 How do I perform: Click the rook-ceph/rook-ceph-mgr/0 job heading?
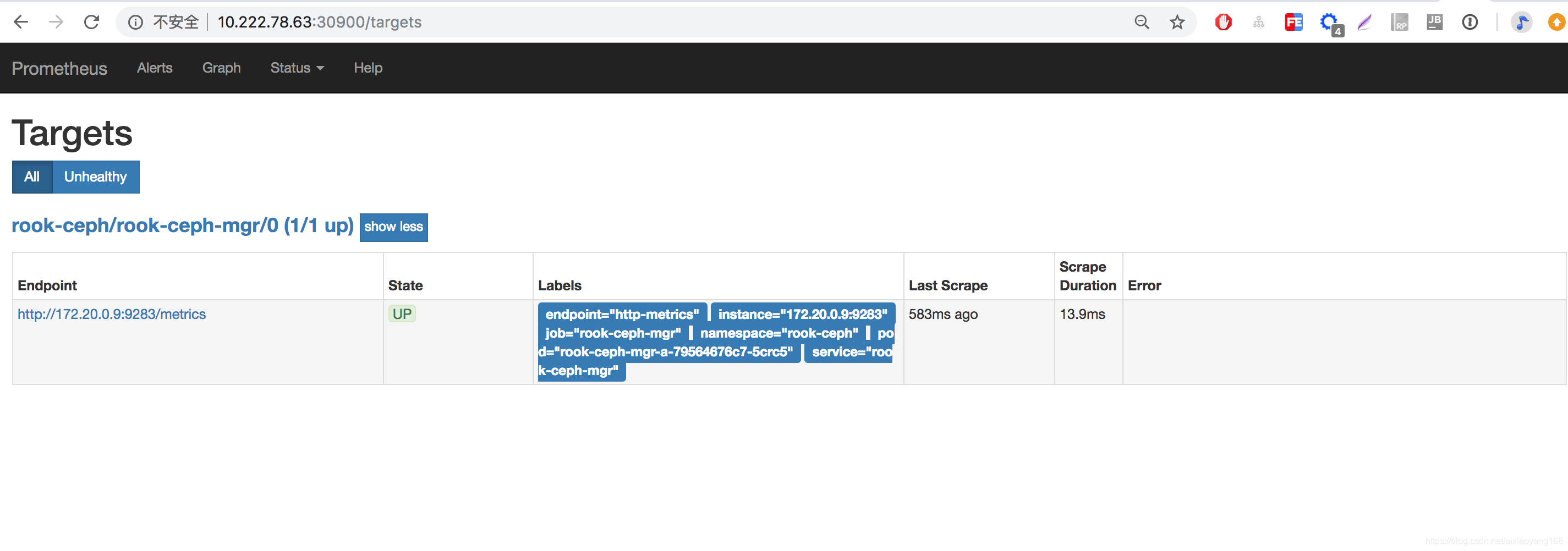click(x=183, y=225)
